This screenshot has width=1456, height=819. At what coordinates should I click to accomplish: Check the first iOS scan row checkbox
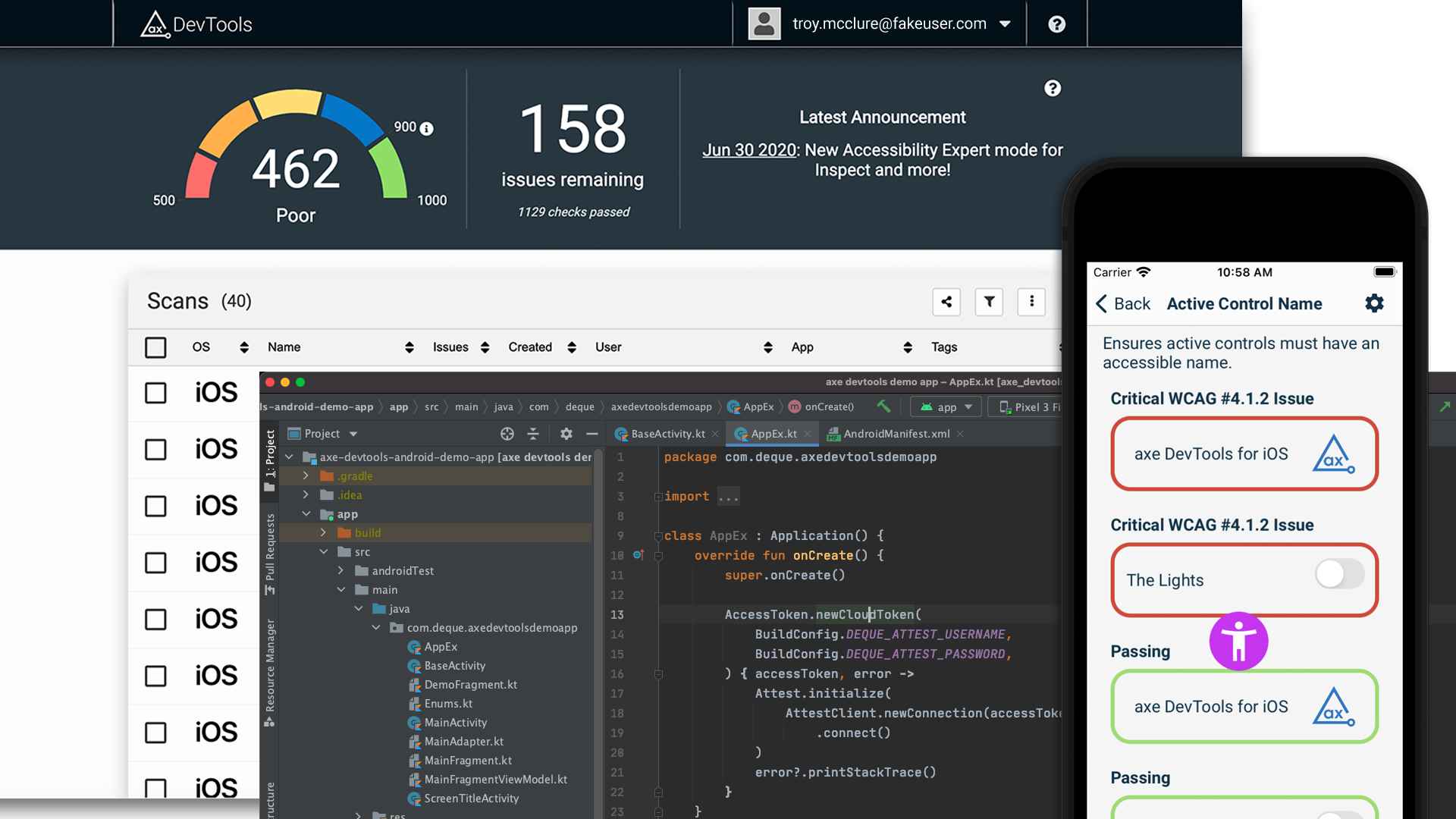(x=155, y=393)
